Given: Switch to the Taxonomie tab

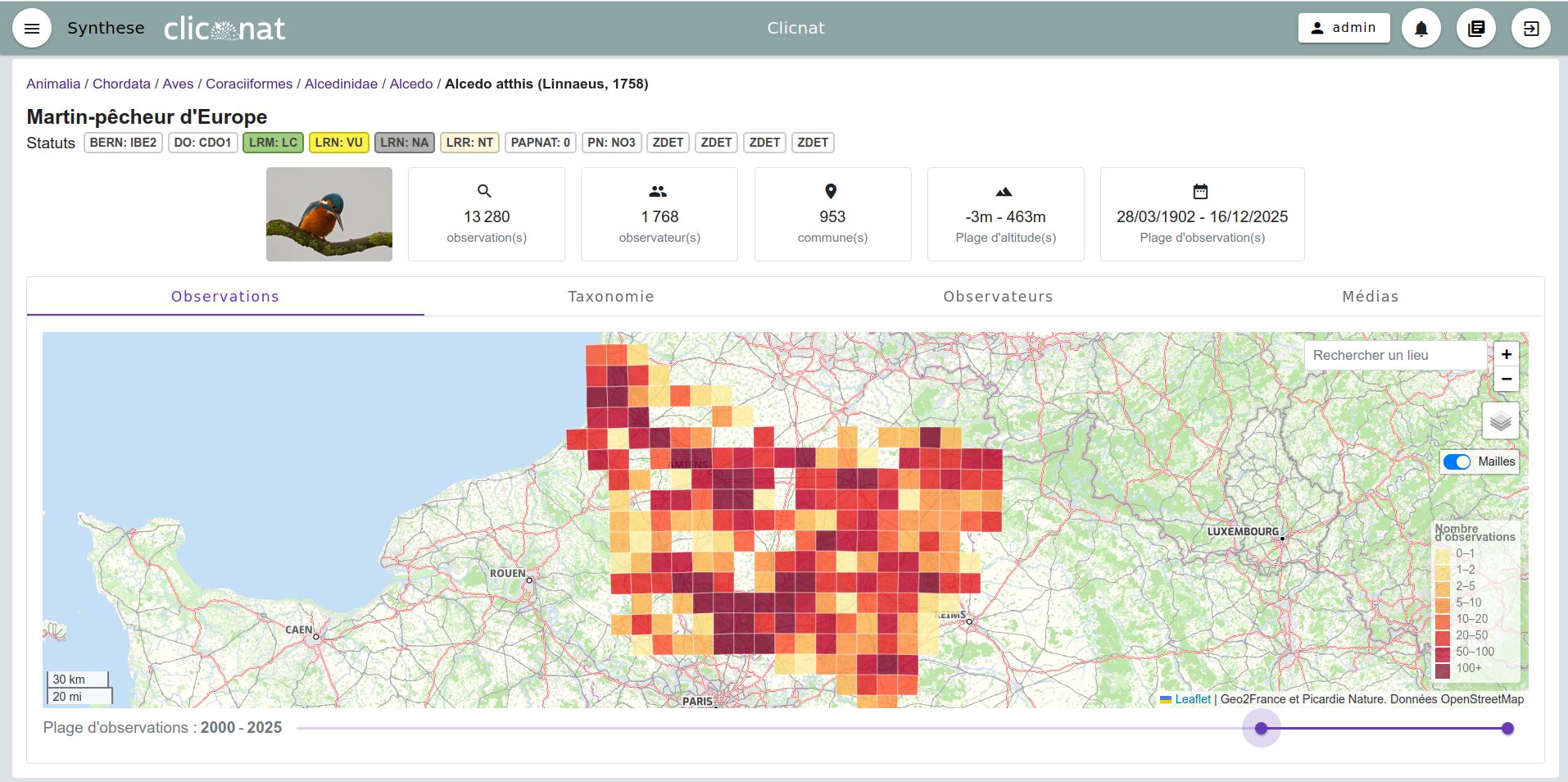Looking at the screenshot, I should click(611, 297).
